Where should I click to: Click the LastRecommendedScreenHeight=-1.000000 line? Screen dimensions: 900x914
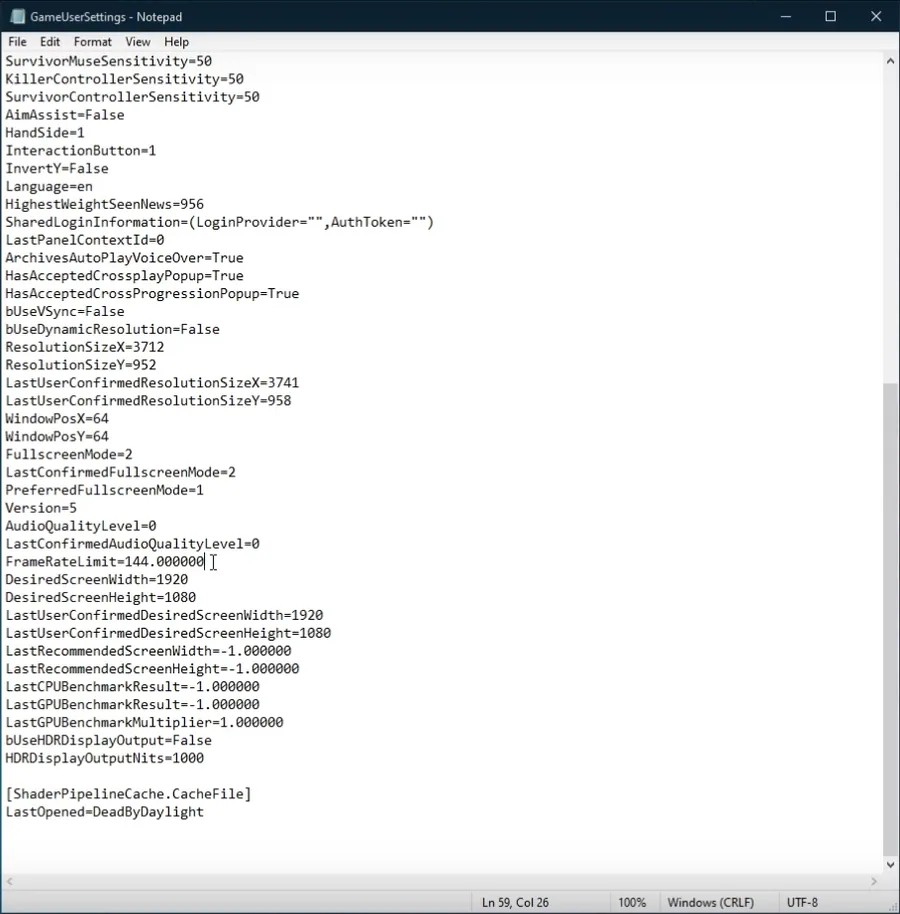point(152,669)
